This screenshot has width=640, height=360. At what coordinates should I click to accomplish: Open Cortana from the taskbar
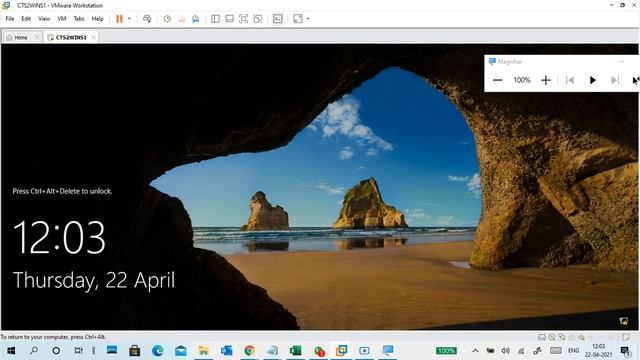point(56,351)
